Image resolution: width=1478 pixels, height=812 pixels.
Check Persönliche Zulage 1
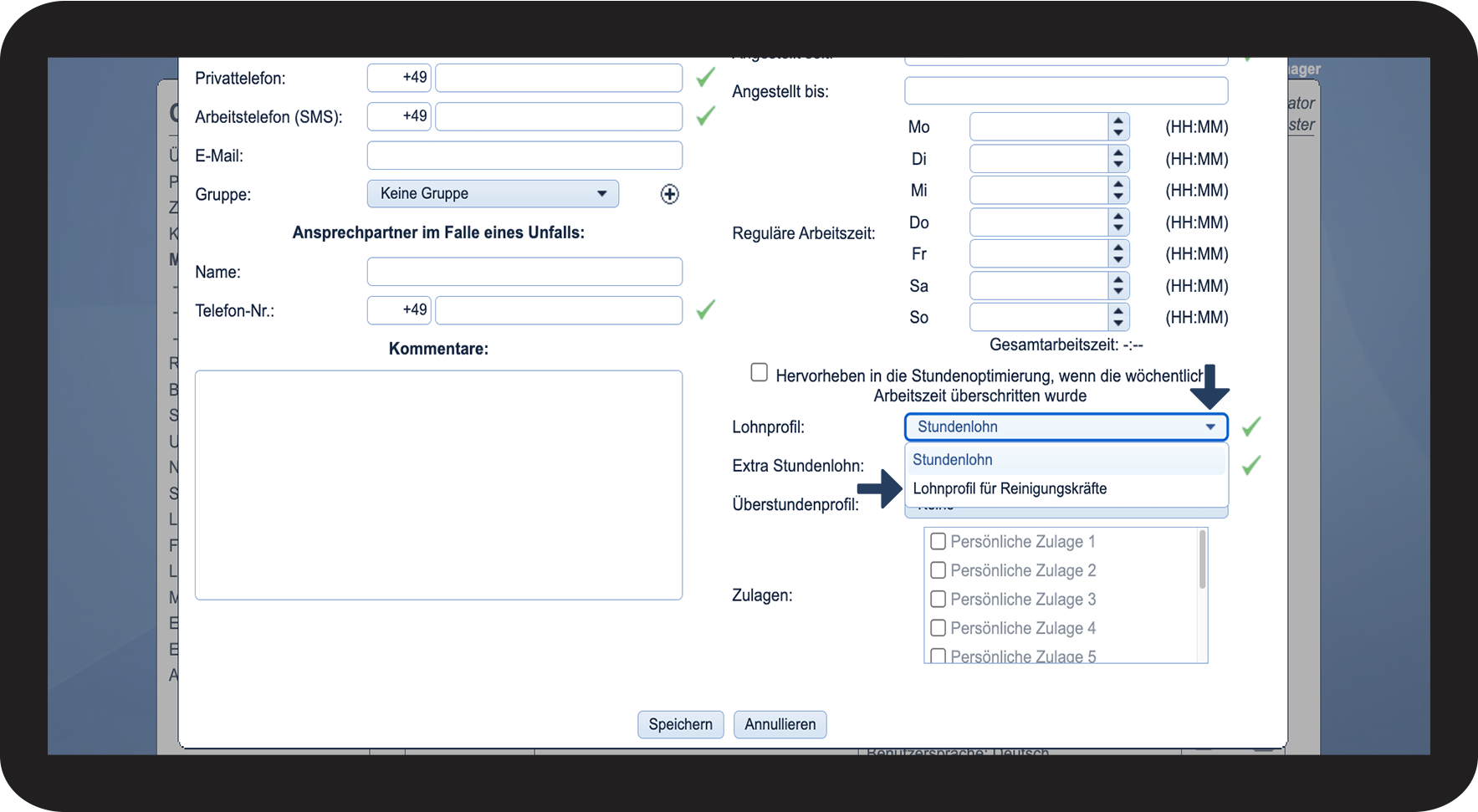(938, 541)
